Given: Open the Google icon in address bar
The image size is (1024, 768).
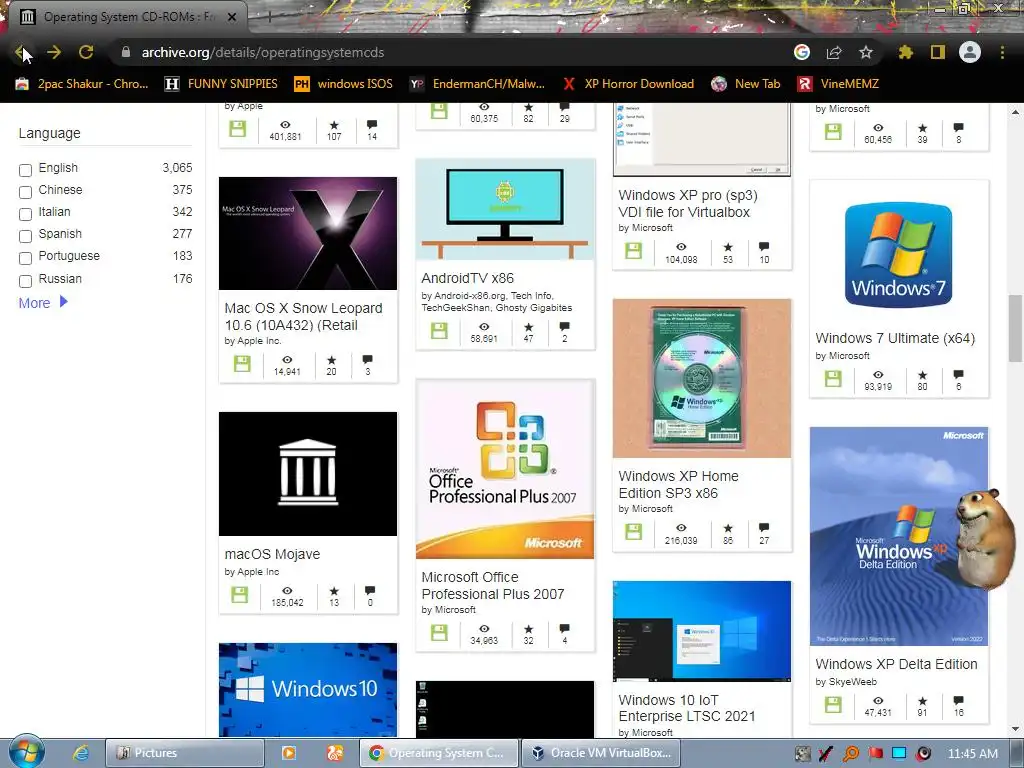Looking at the screenshot, I should 802,52.
